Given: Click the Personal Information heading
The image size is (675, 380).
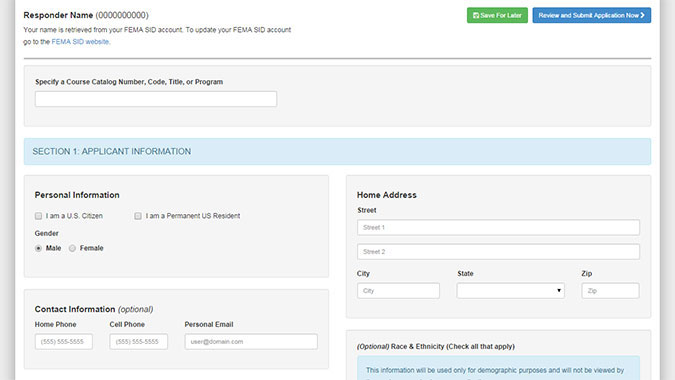Looking at the screenshot, I should pyautogui.click(x=77, y=195).
